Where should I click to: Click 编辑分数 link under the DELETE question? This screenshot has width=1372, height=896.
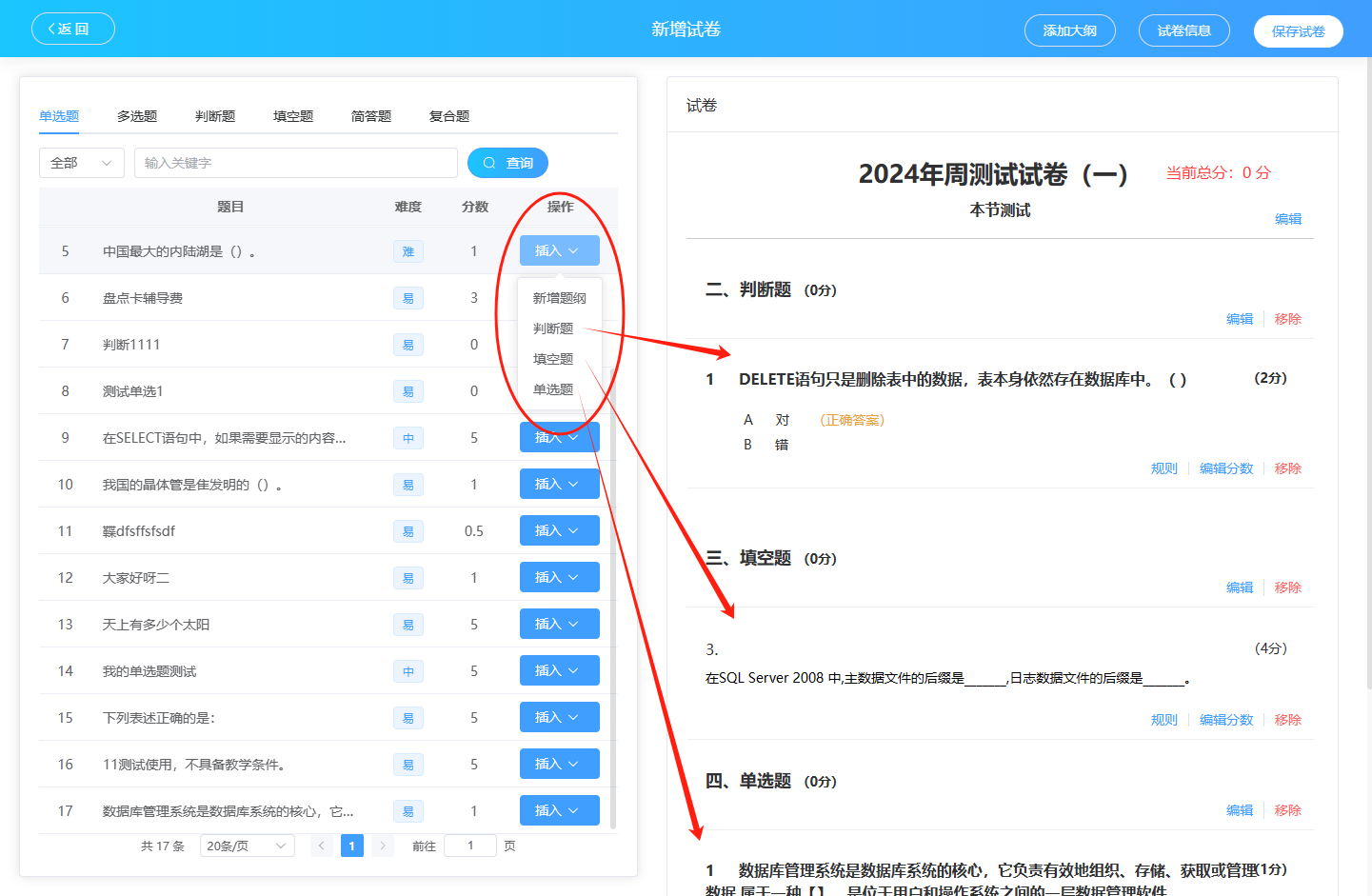(1226, 468)
